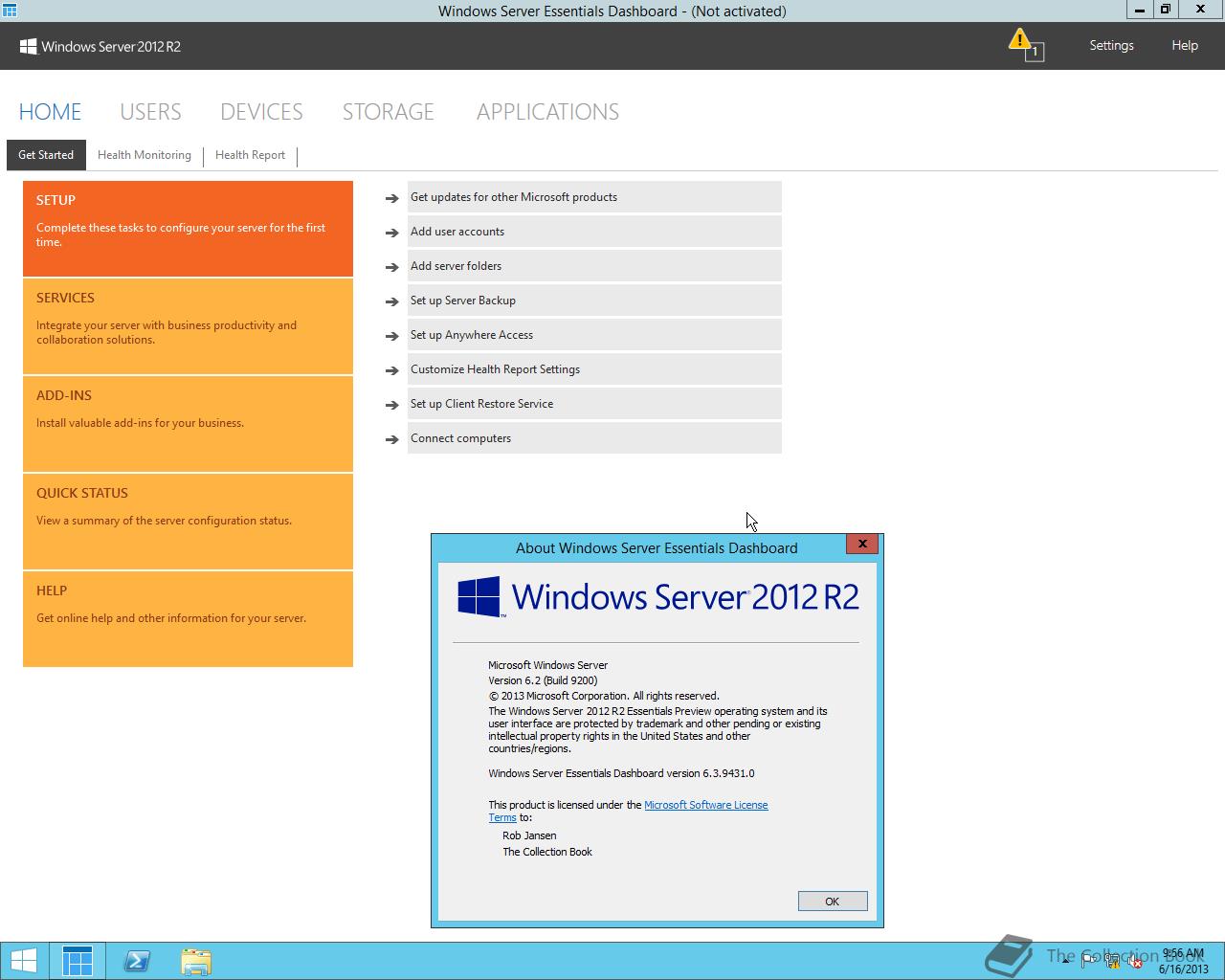Image resolution: width=1225 pixels, height=980 pixels.
Task: Open the USERS section
Action: (150, 112)
